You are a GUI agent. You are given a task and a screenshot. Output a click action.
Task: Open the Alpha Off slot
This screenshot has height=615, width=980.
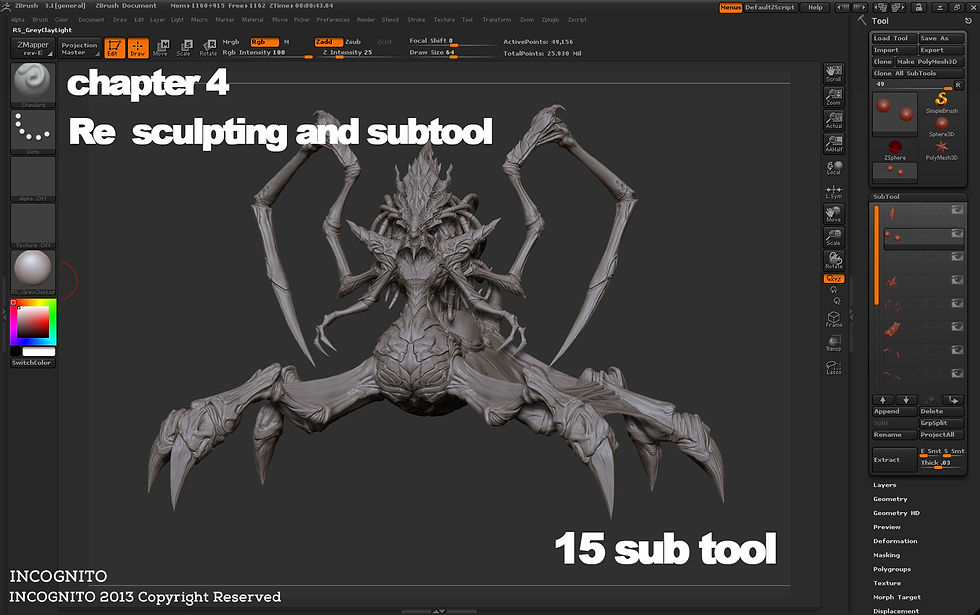(33, 179)
